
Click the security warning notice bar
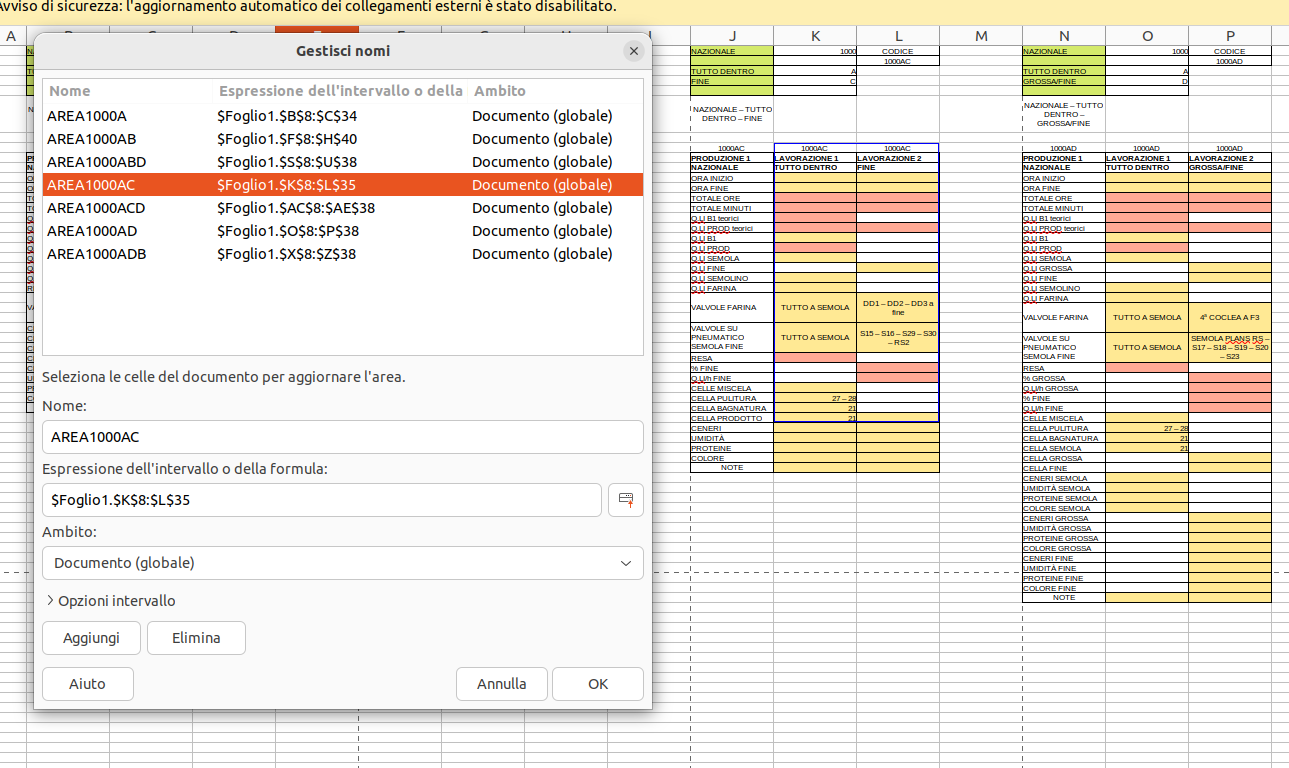644,10
